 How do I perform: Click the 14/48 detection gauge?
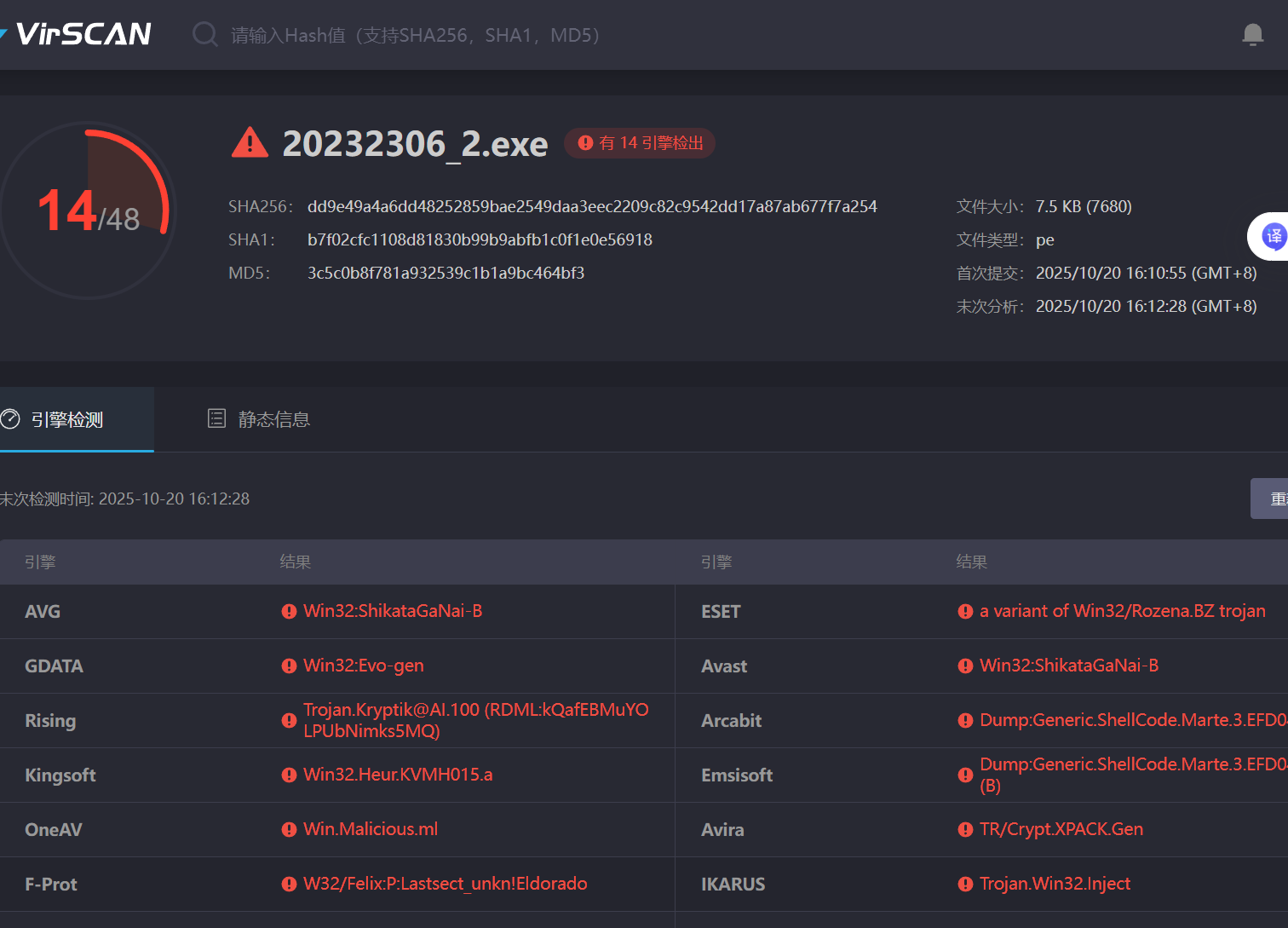pos(88,210)
